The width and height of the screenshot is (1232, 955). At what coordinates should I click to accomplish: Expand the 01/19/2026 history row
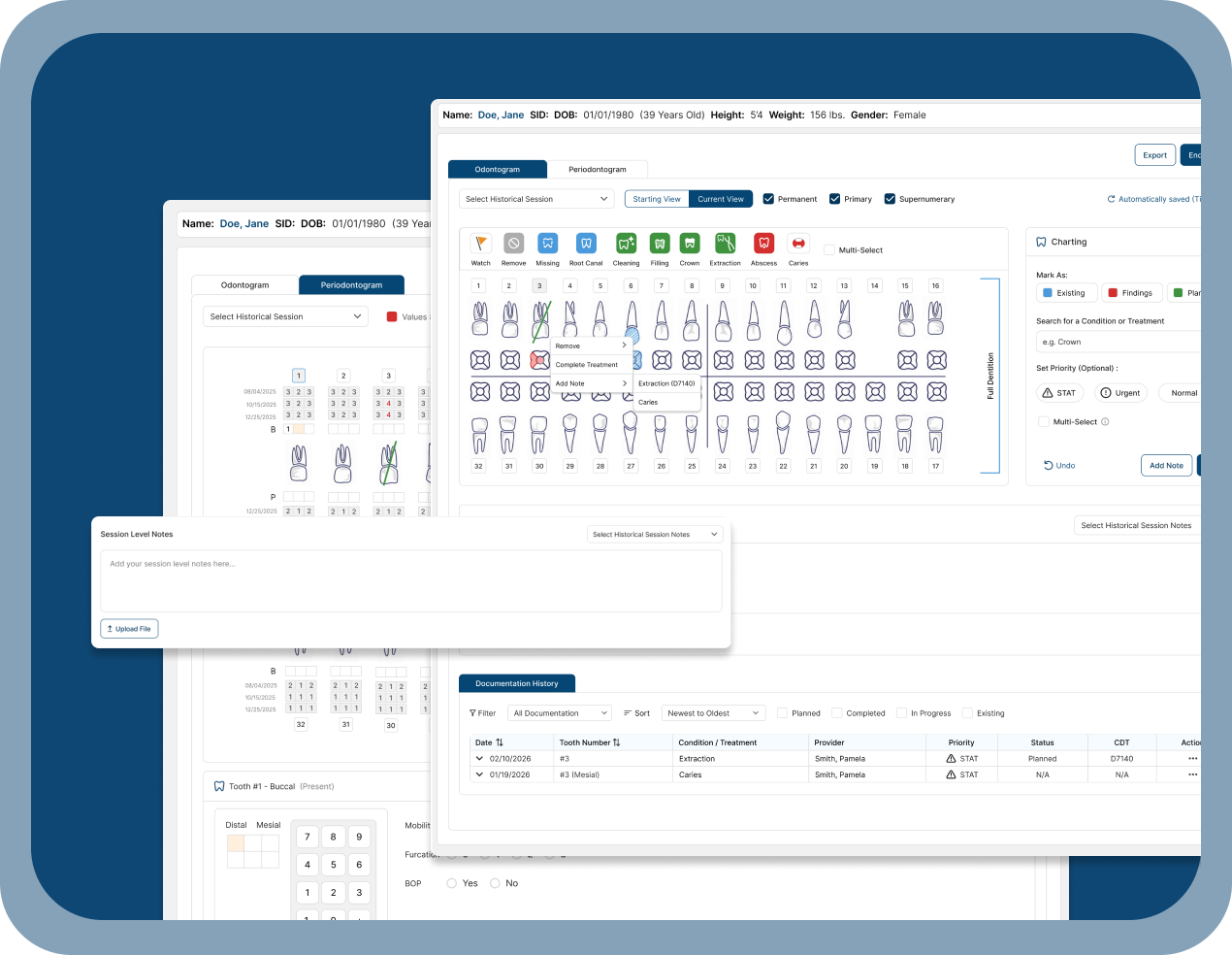coord(479,774)
